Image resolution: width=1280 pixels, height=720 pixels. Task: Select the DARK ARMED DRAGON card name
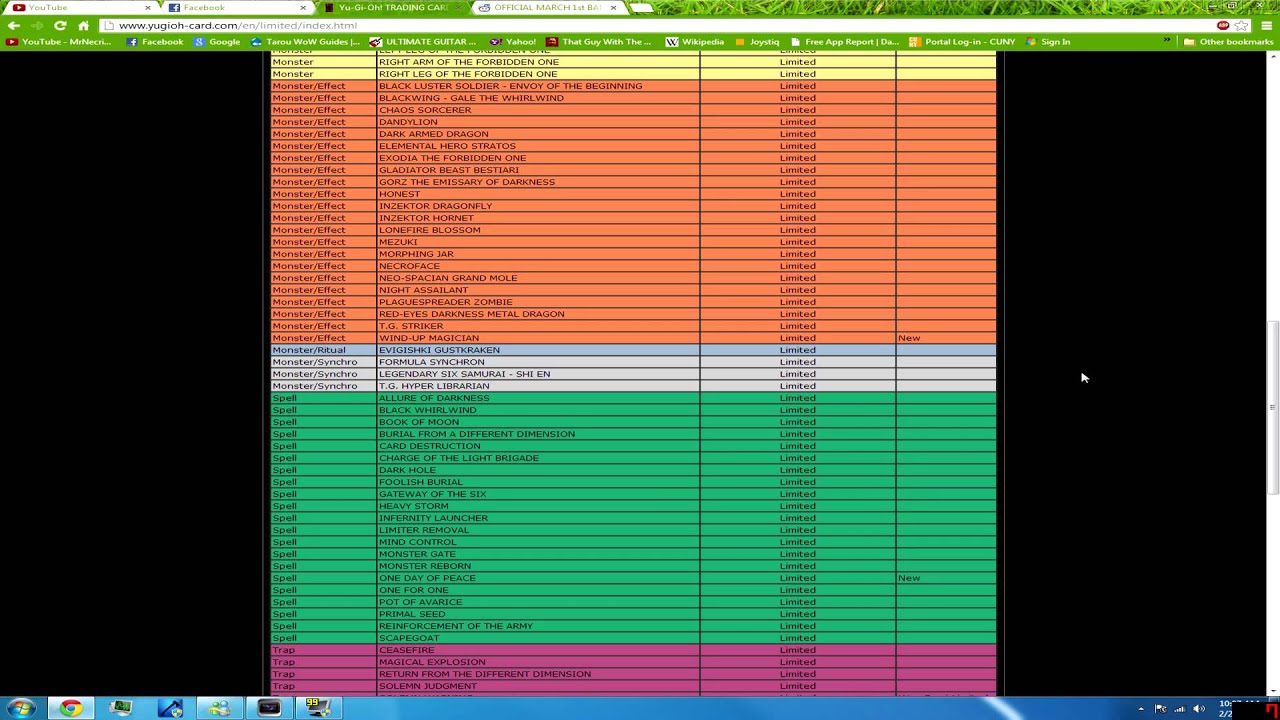pos(433,134)
